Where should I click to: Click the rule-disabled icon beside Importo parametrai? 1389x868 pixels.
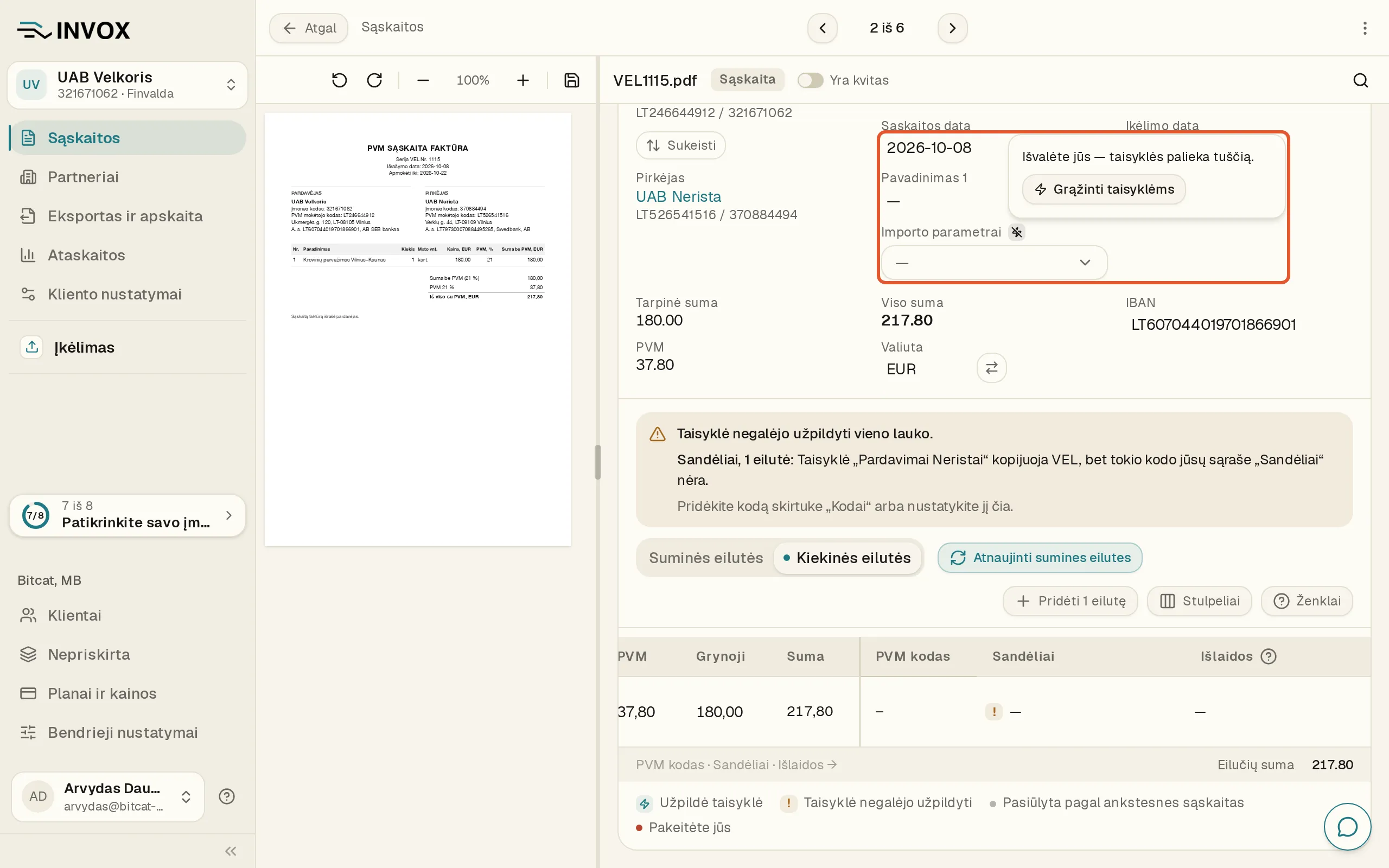click(1016, 232)
